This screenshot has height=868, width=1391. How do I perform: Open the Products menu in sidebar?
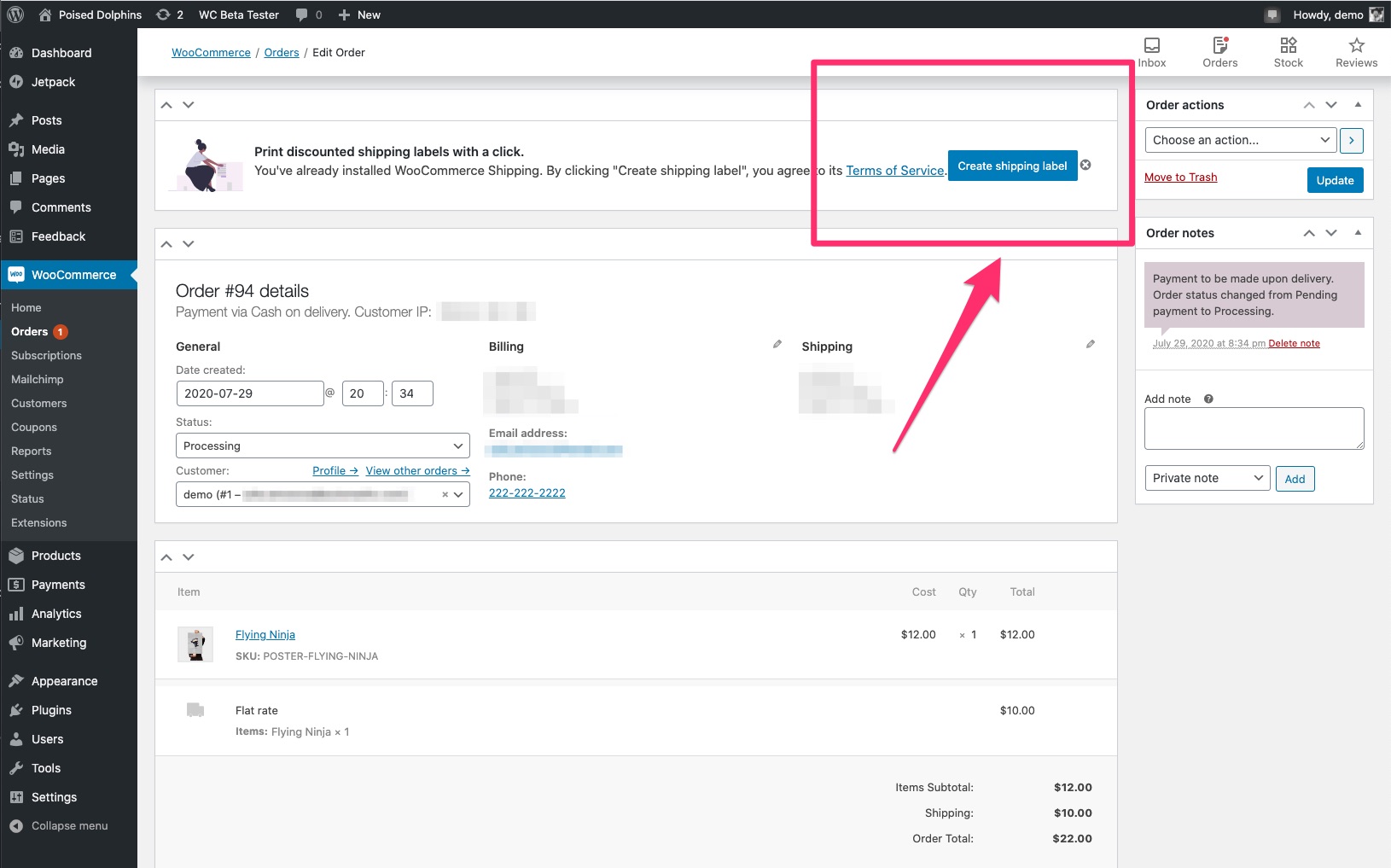(56, 556)
